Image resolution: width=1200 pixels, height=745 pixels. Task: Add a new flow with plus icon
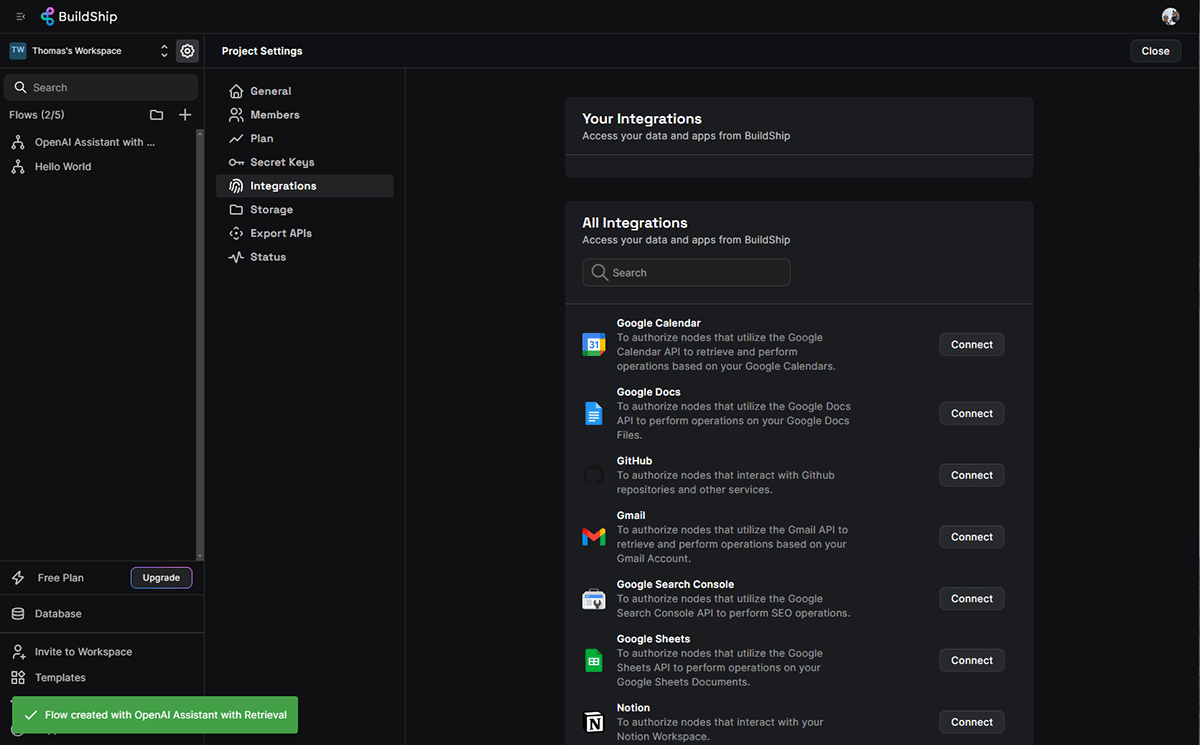[185, 115]
